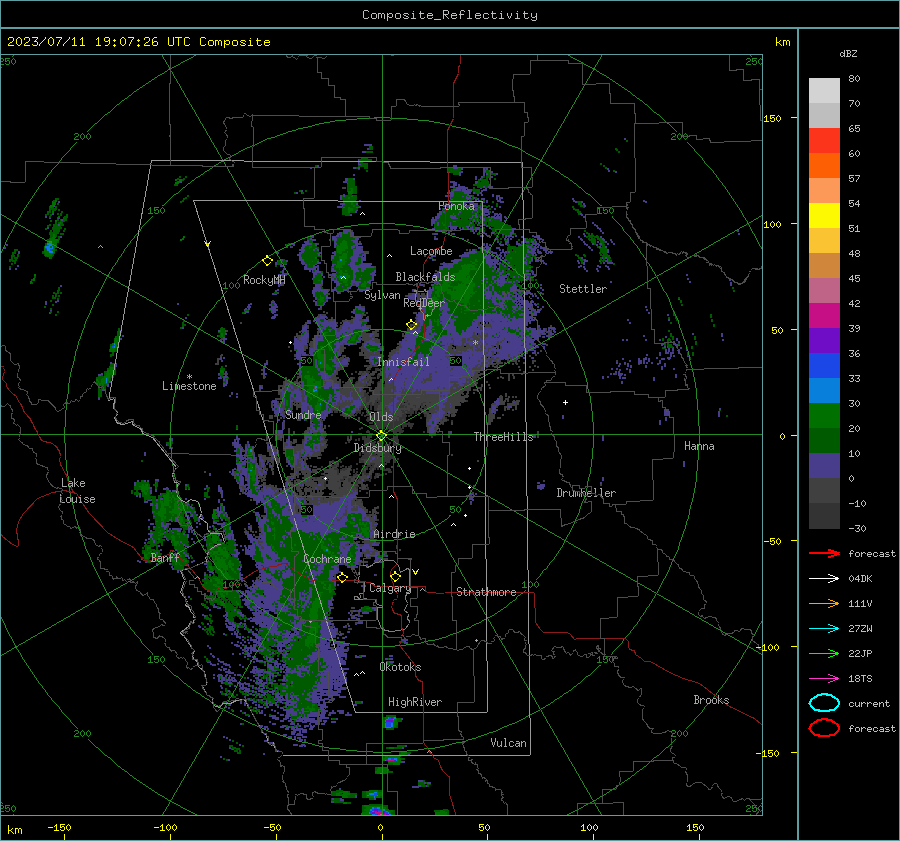The width and height of the screenshot is (900, 841).
Task: Click the ThreeHills label
Action: [503, 437]
